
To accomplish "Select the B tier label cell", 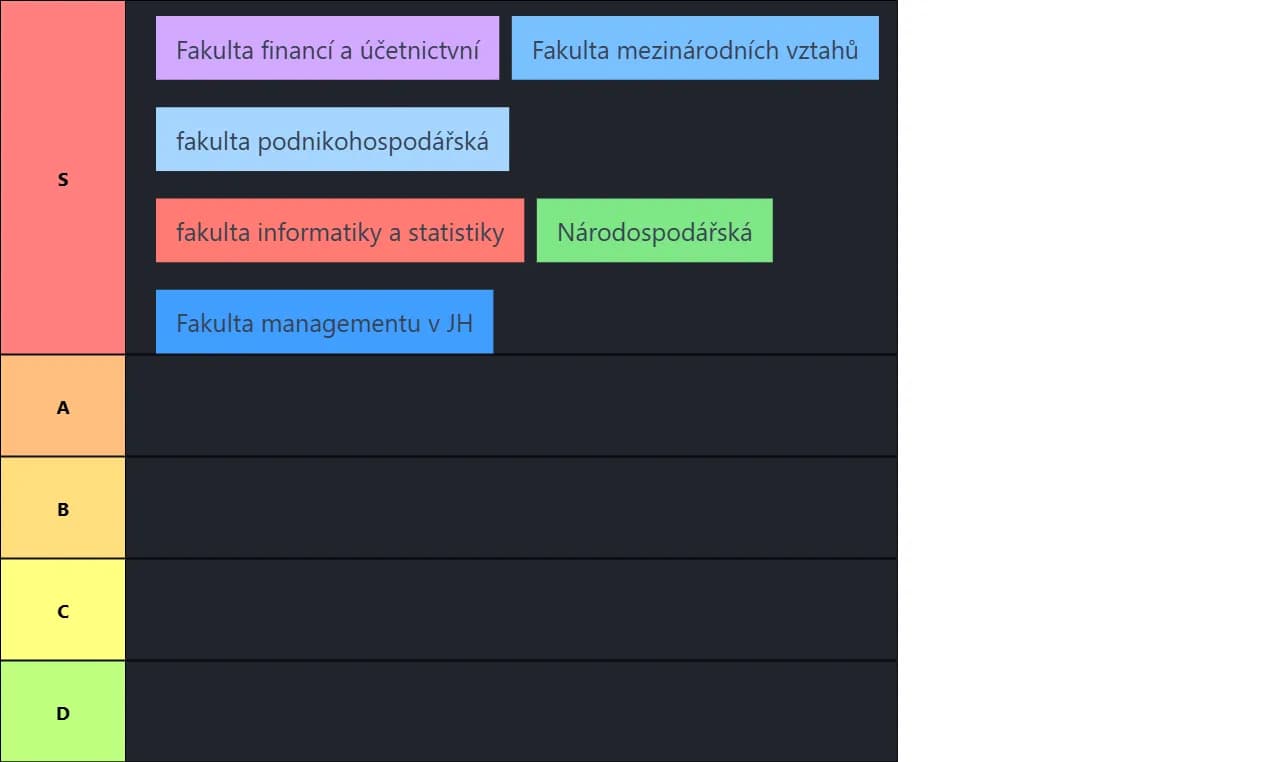I will point(63,508).
